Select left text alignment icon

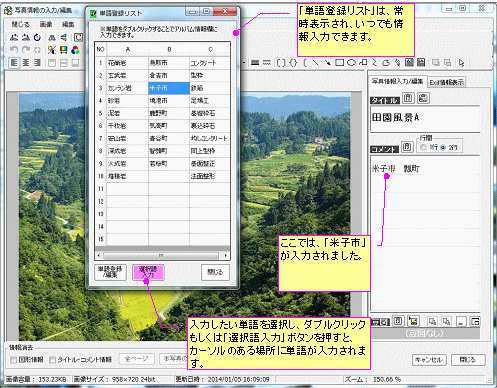(x=14, y=63)
